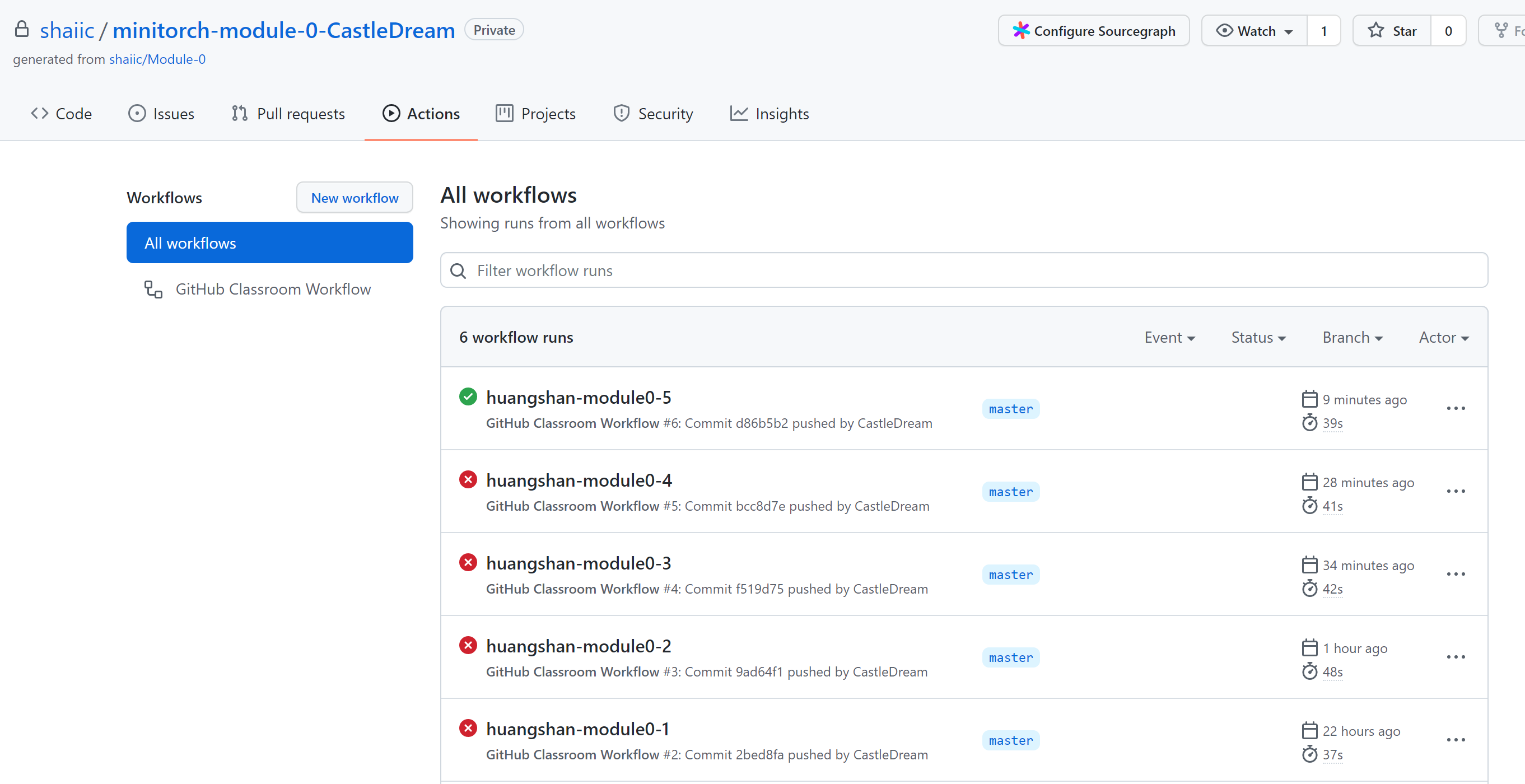The height and width of the screenshot is (784, 1525).
Task: Click the green success checkmark on huangshan-module0-5
Action: tap(468, 396)
